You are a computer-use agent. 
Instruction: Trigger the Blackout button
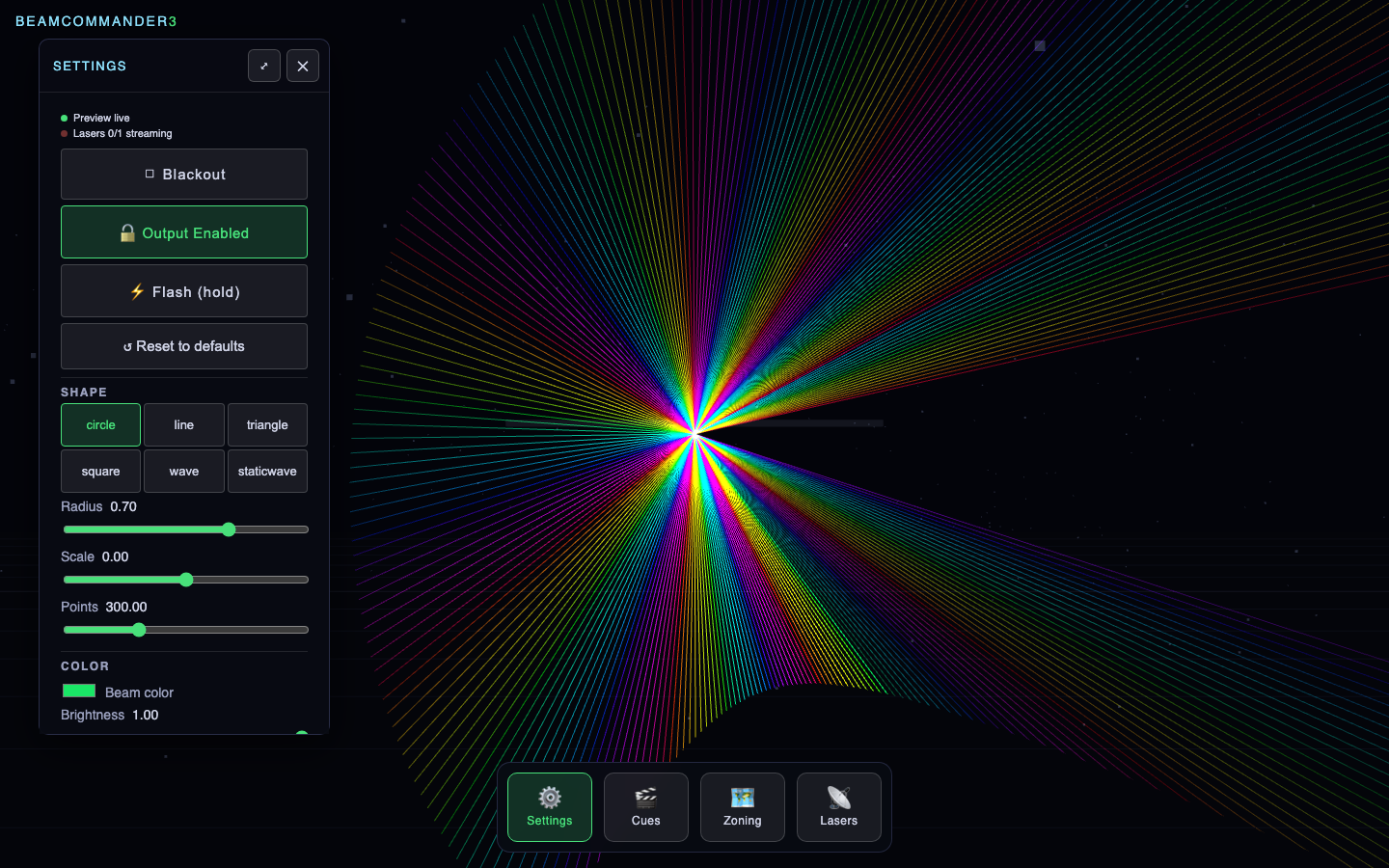[184, 175]
